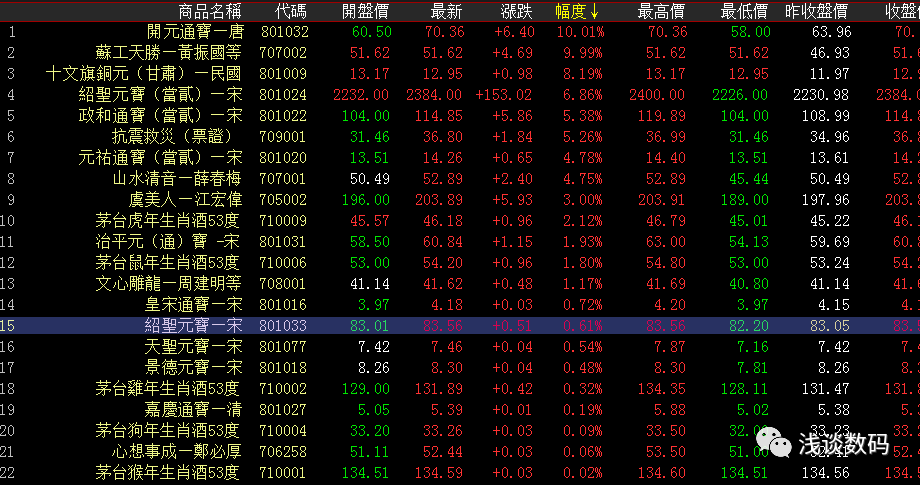Screen dimensions: 920x485
Task: Select 十文旗銅元（甘肅）一民國 row
Action: click(460, 74)
